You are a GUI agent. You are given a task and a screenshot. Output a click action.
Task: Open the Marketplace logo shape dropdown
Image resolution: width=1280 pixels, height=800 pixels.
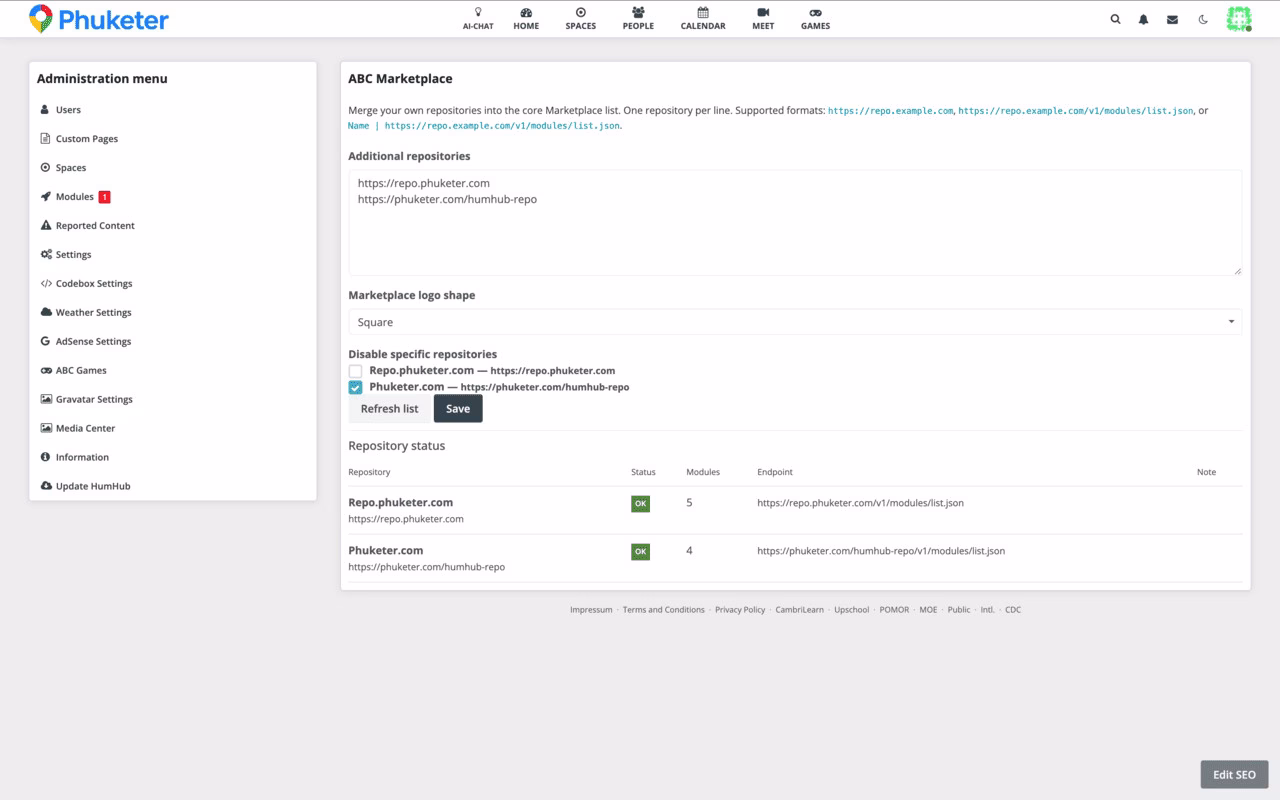click(x=795, y=322)
